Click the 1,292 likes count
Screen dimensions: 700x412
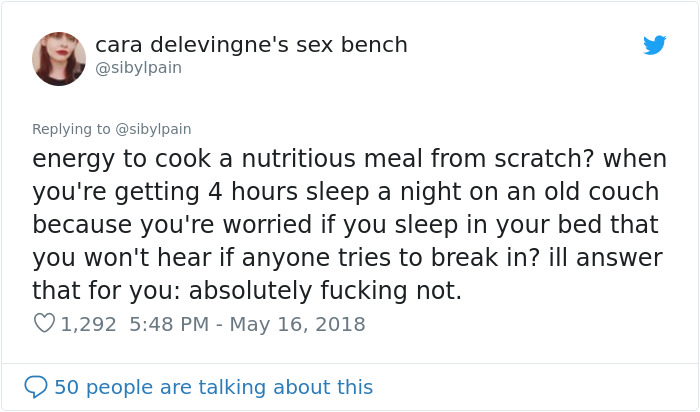click(89, 324)
